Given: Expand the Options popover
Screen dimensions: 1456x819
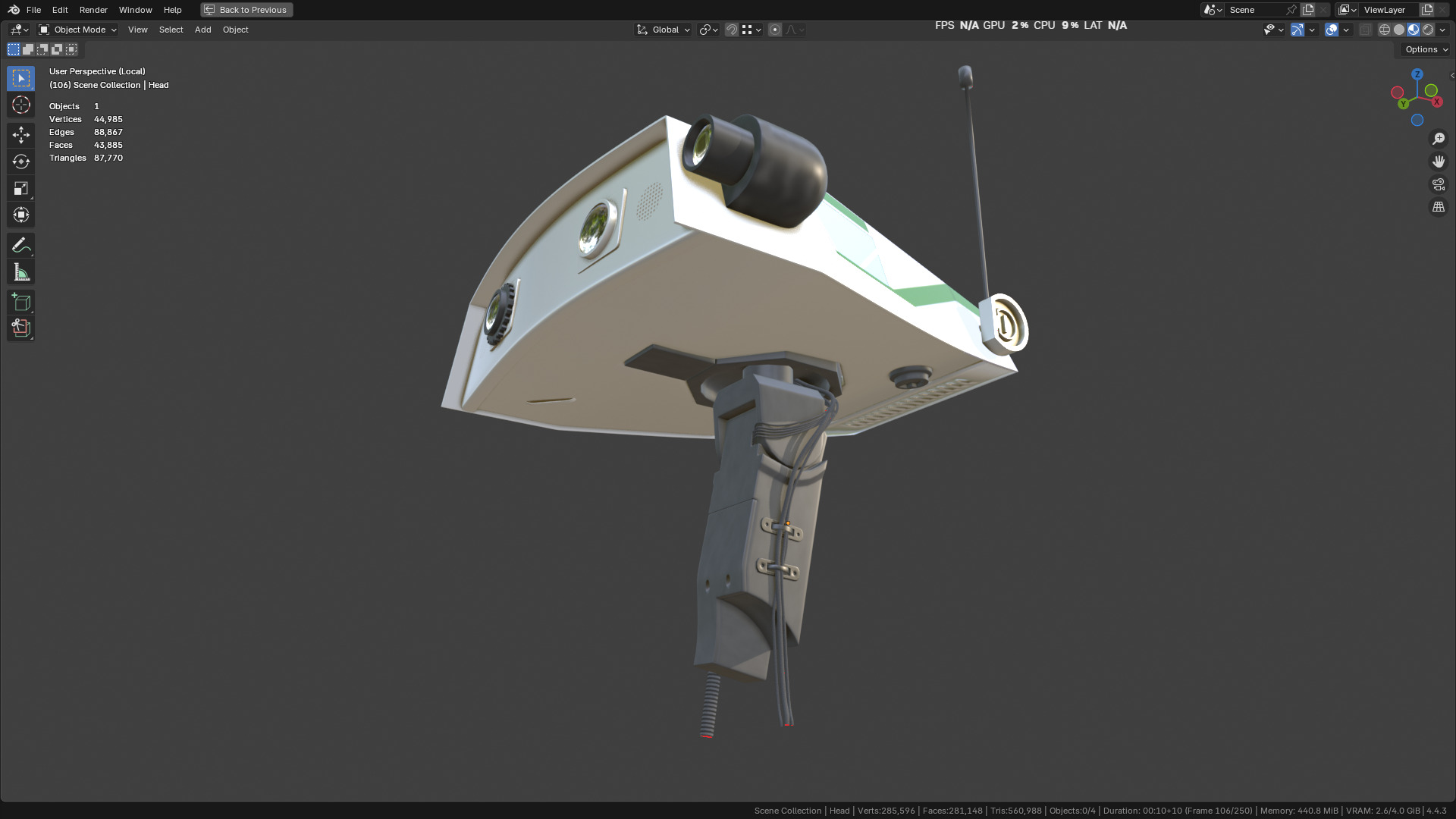Looking at the screenshot, I should coord(1426,49).
